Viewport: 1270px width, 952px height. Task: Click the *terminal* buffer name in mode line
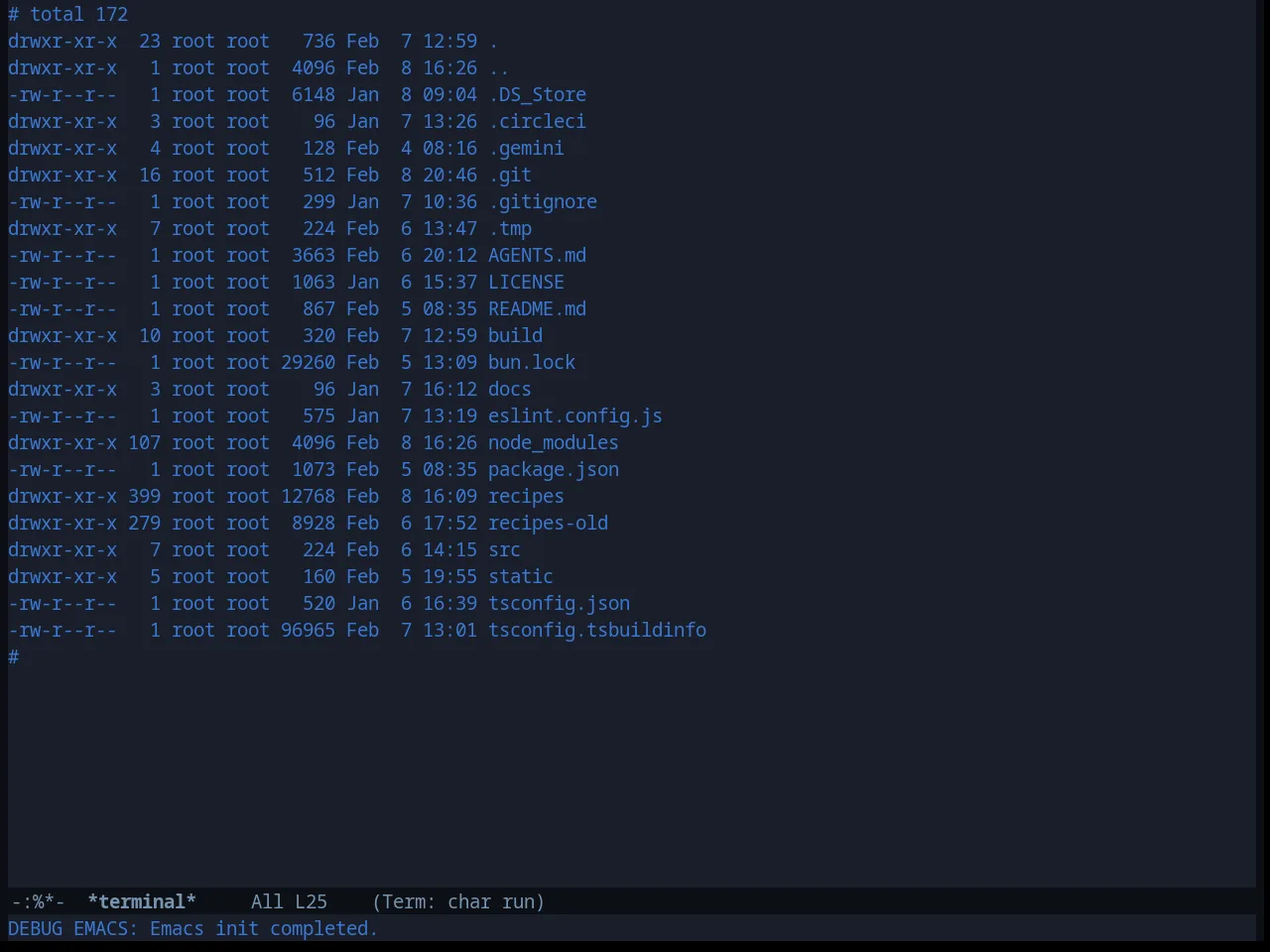coord(142,901)
